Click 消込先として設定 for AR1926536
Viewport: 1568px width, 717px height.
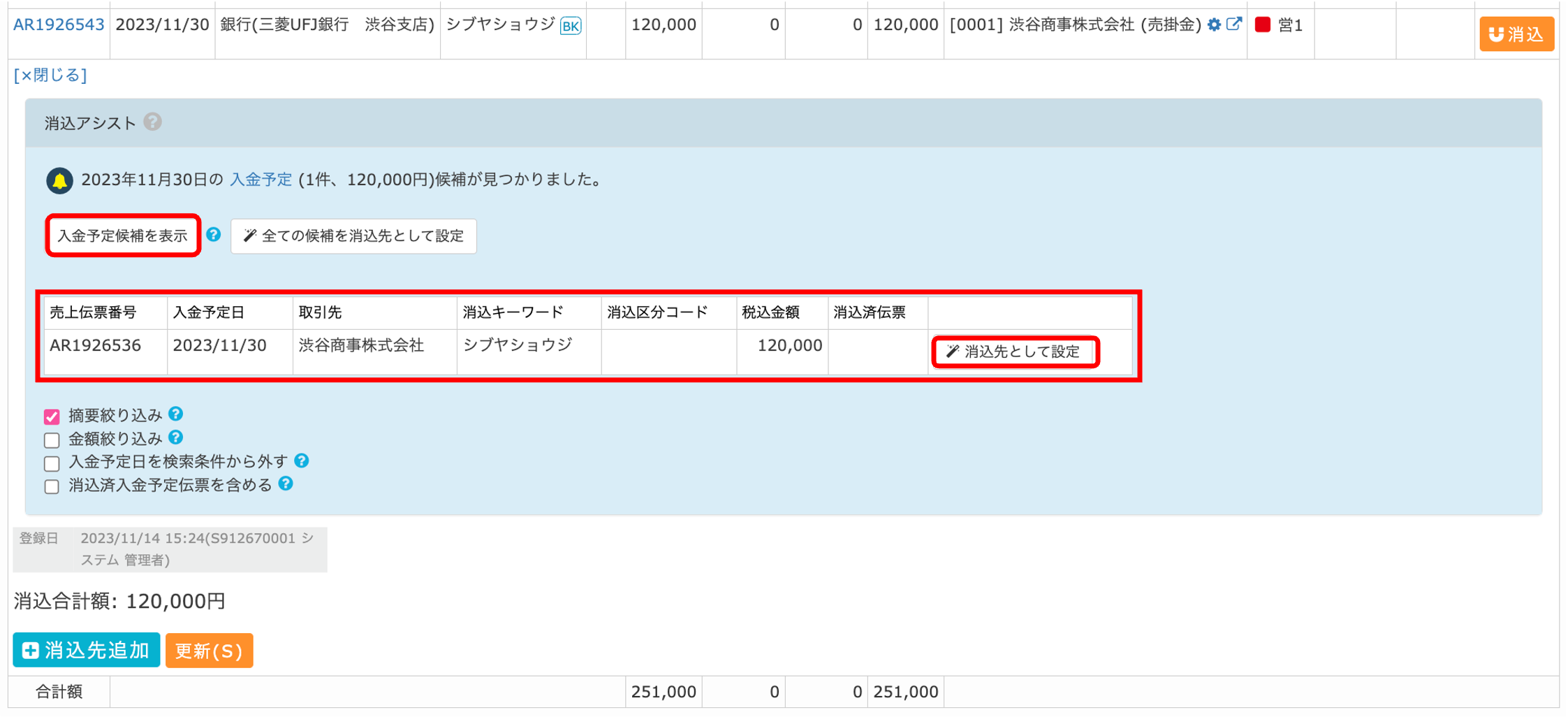point(1015,352)
